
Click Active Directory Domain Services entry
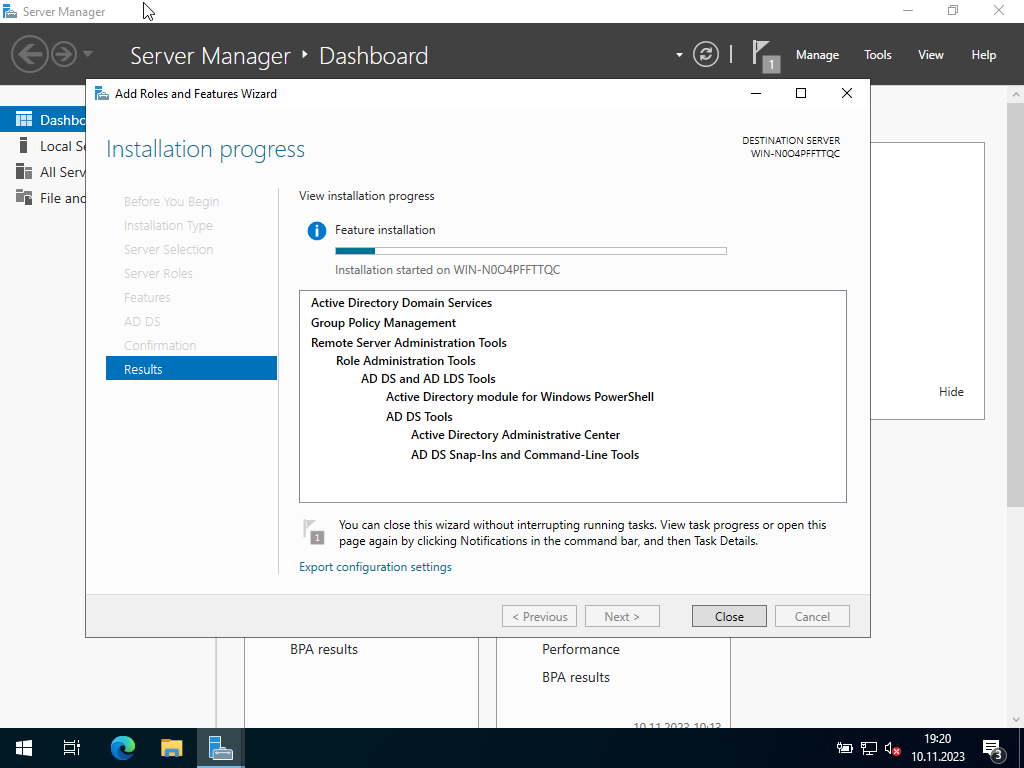point(401,302)
